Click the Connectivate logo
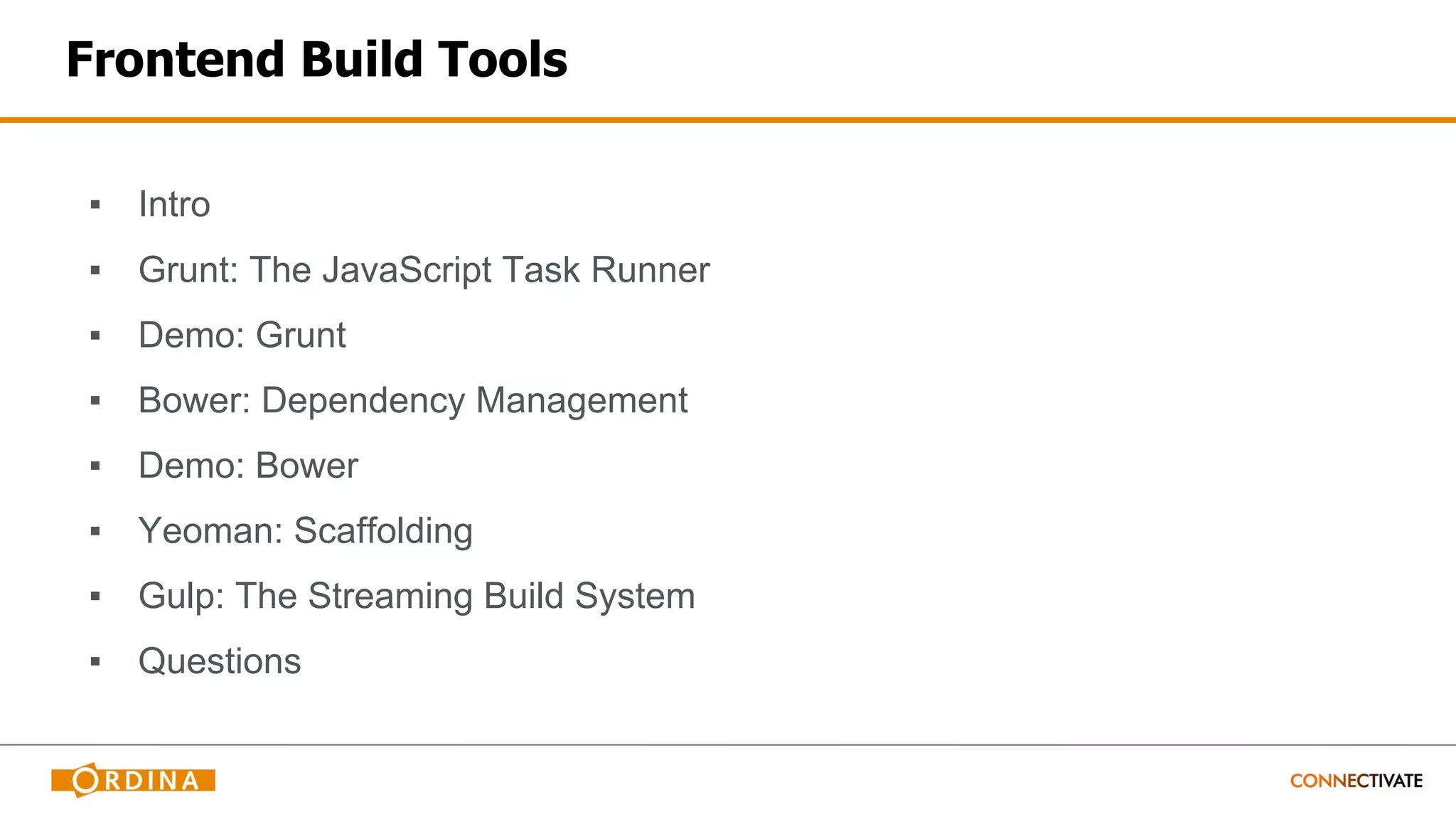 click(1356, 781)
